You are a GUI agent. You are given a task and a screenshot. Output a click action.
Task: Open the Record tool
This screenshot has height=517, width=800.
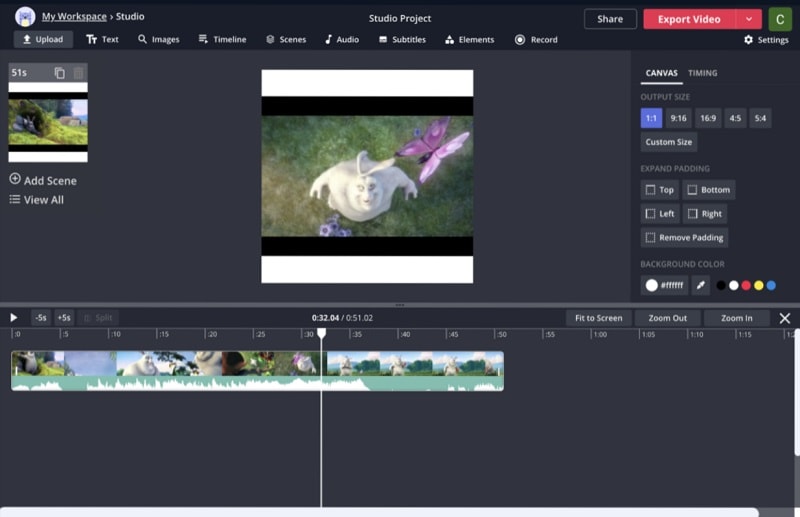tap(536, 39)
